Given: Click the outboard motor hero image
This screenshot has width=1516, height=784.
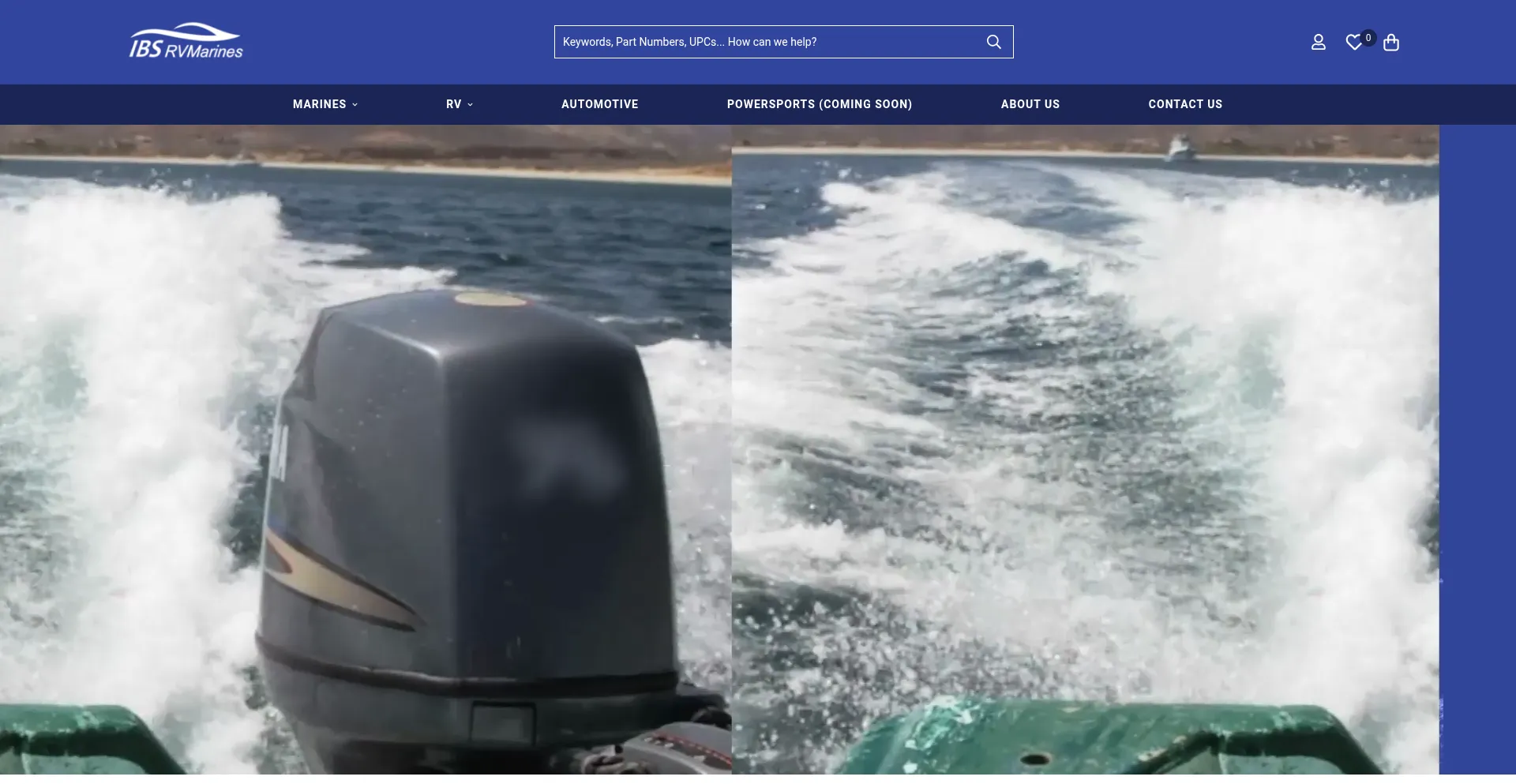Looking at the screenshot, I should (x=366, y=450).
